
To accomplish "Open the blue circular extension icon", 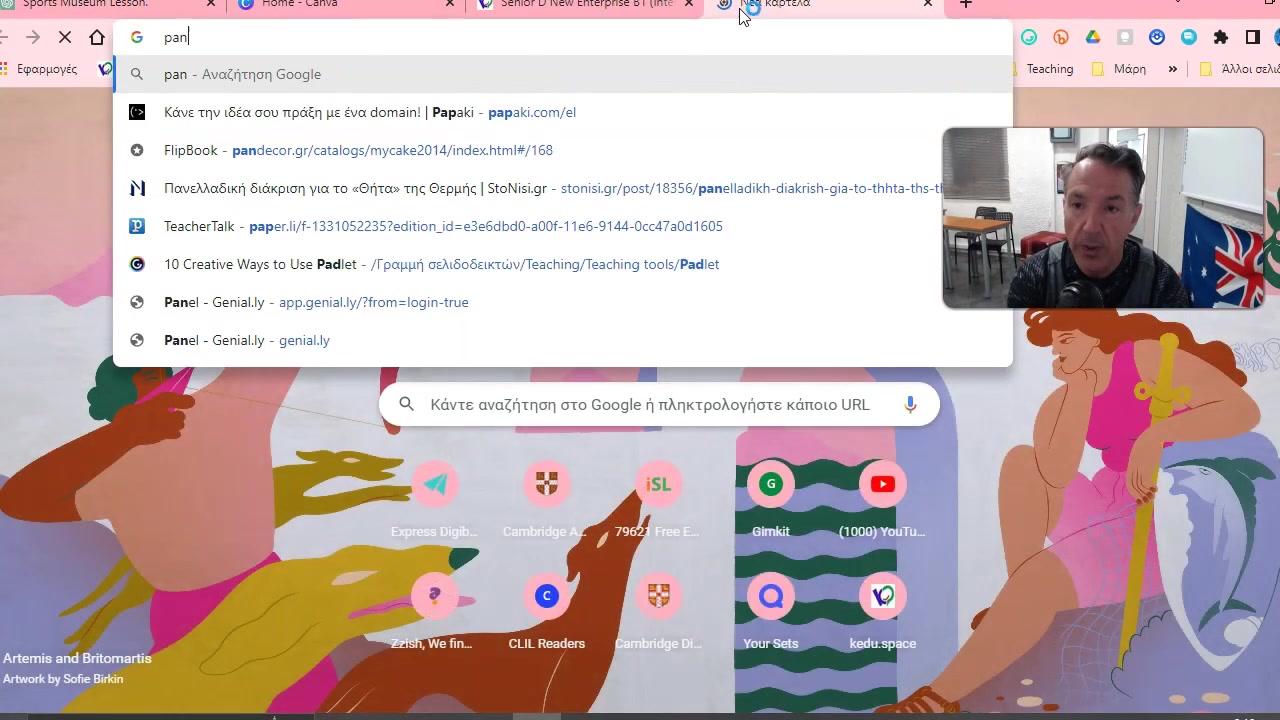I will point(1157,37).
